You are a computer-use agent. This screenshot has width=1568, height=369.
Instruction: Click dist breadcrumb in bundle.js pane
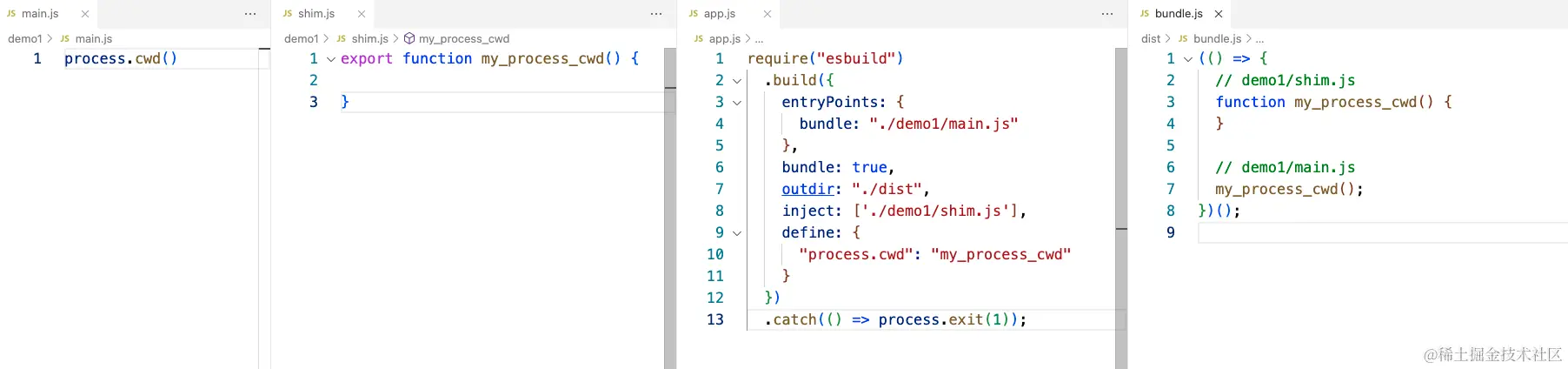pos(1151,39)
